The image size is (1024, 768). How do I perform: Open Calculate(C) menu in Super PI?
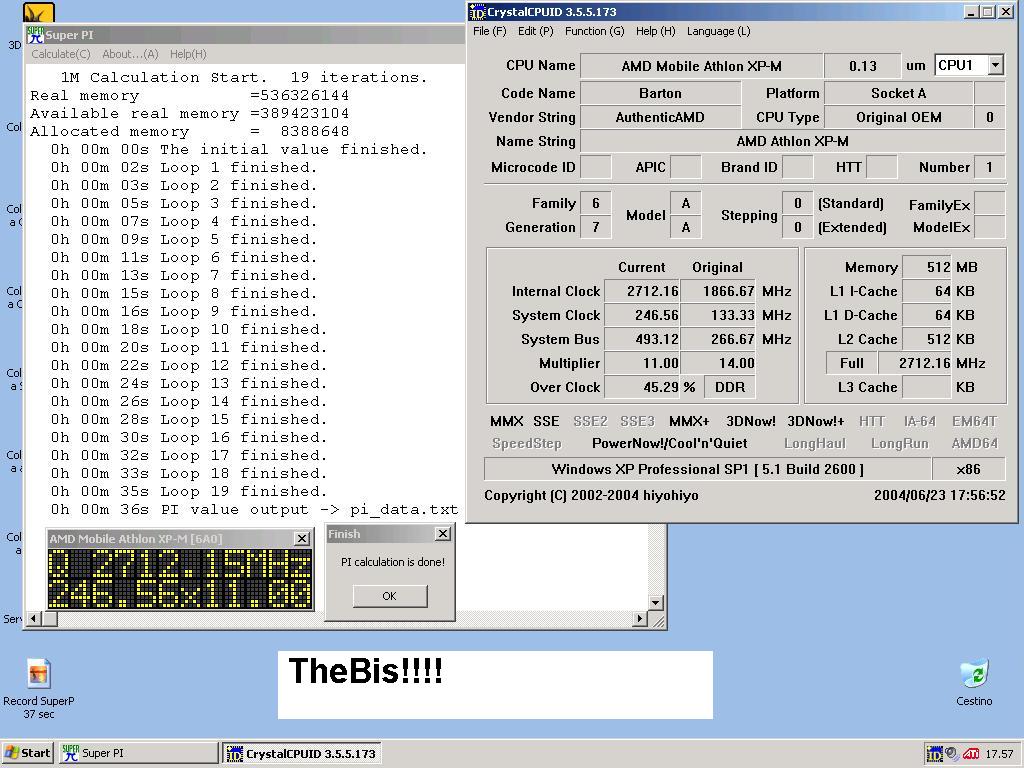pyautogui.click(x=61, y=54)
